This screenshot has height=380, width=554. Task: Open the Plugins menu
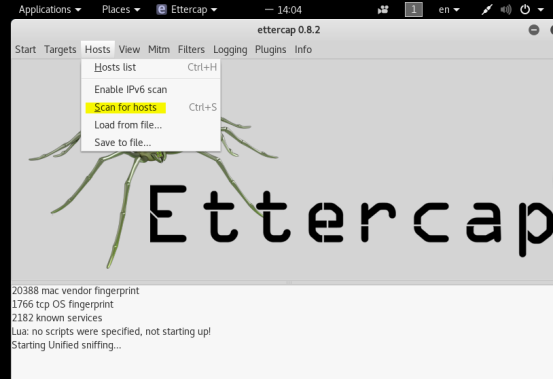(x=271, y=49)
